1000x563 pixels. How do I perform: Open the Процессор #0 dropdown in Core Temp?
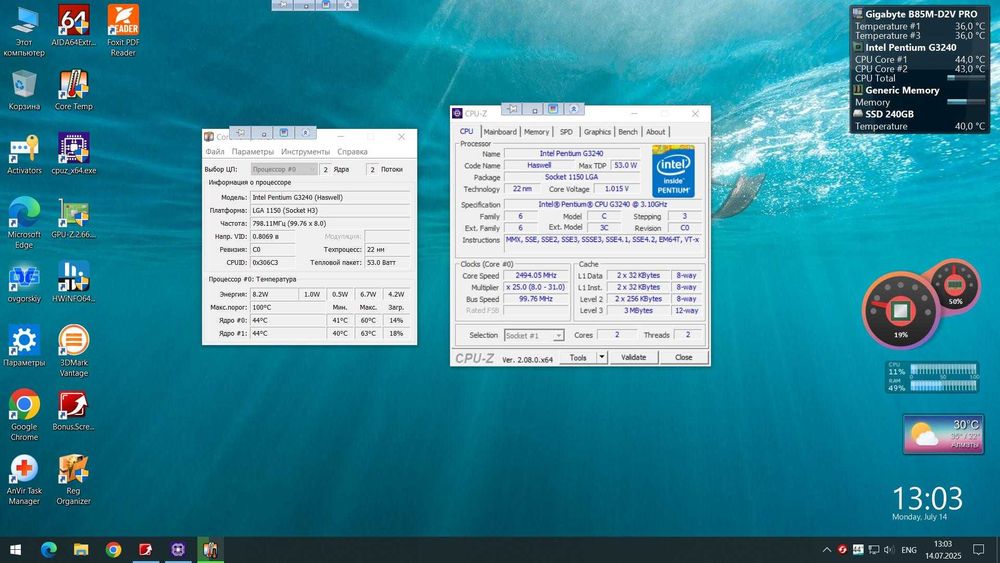(283, 169)
